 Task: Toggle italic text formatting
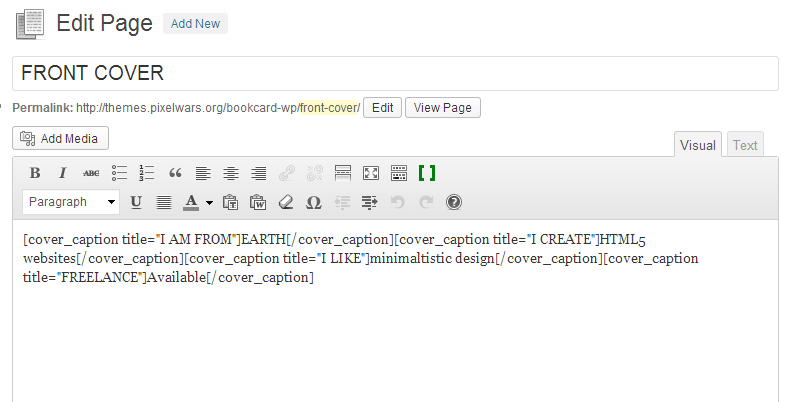click(63, 173)
